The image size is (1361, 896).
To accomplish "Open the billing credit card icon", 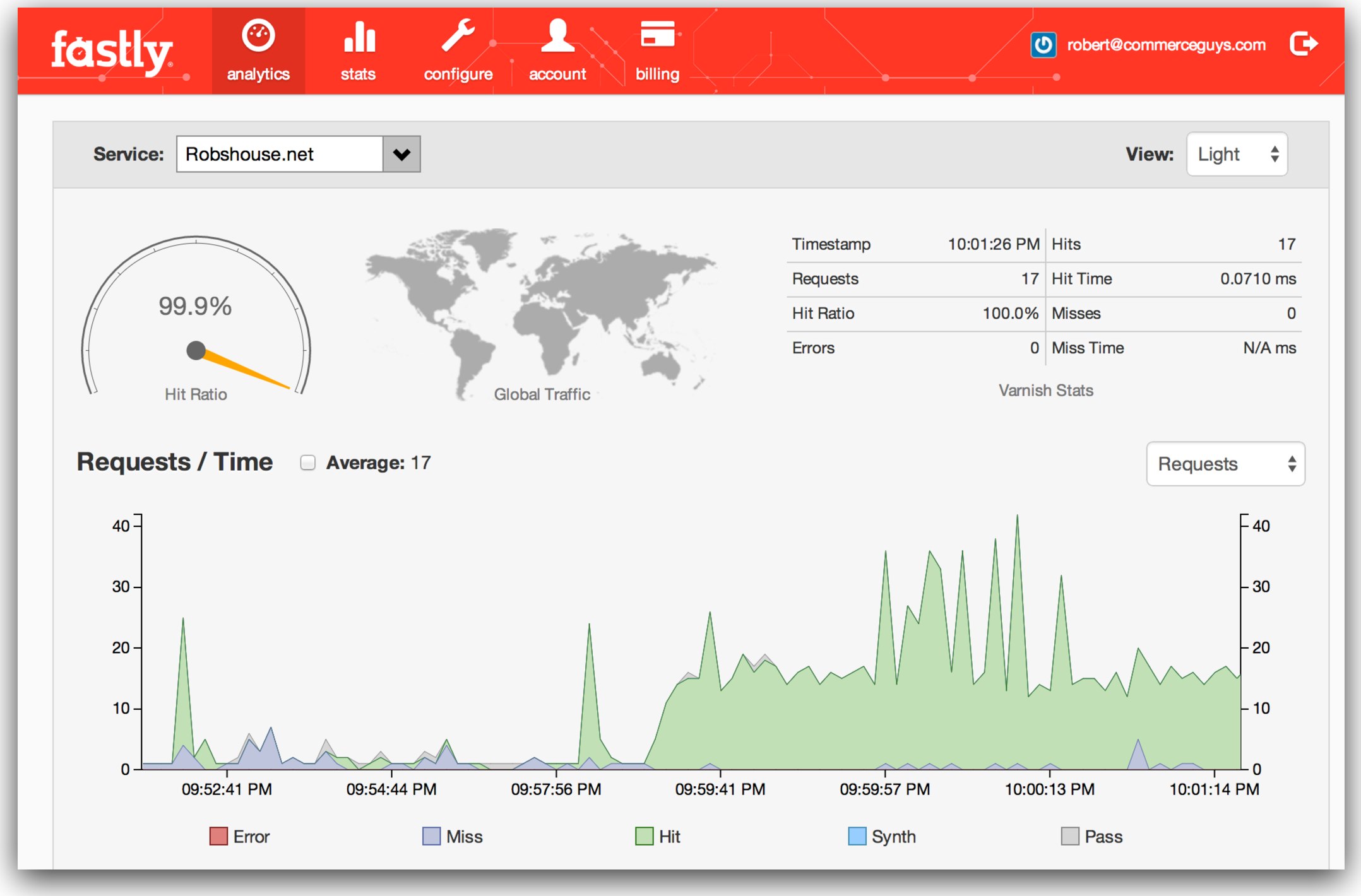I will 657,33.
